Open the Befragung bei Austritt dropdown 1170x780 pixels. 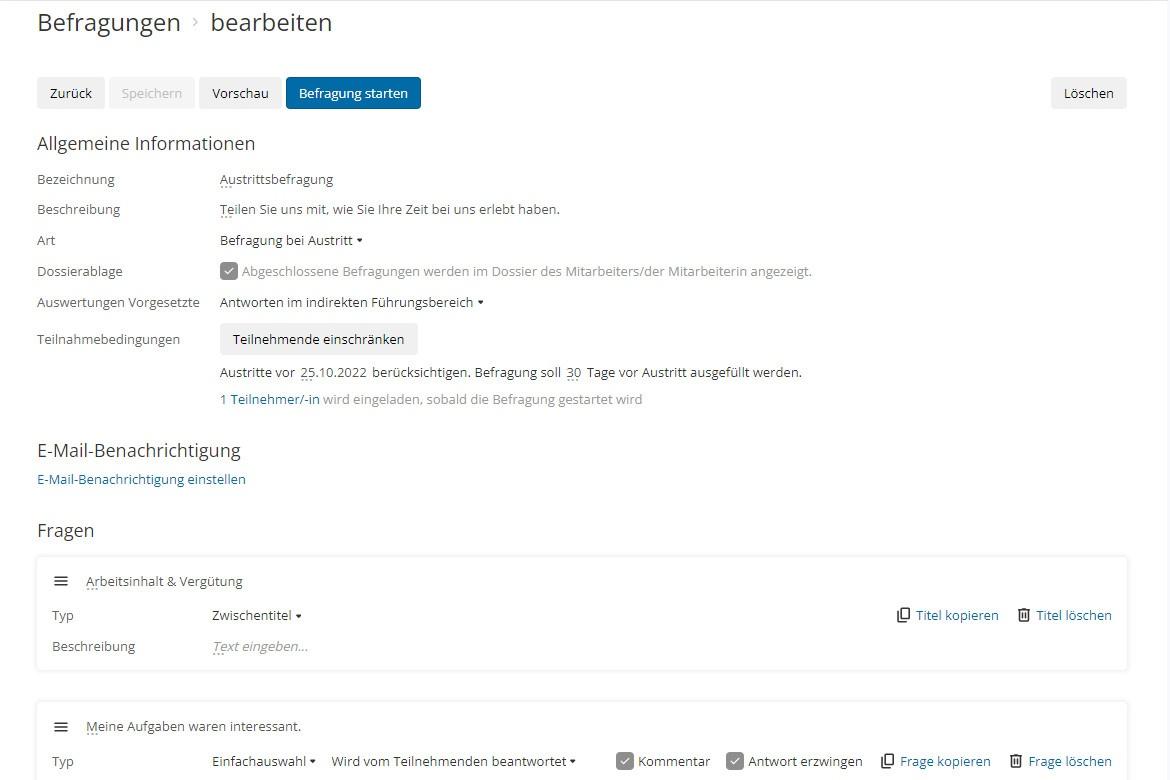tap(291, 240)
